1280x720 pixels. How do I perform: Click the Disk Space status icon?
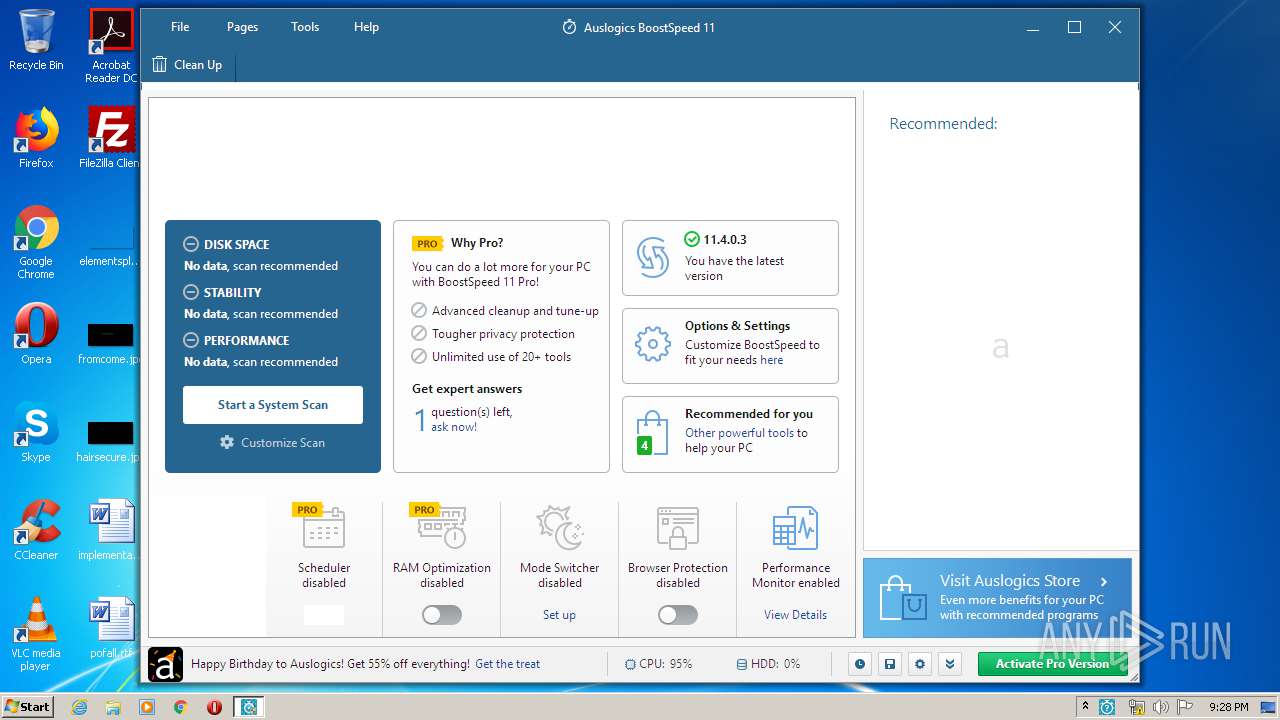[191, 244]
